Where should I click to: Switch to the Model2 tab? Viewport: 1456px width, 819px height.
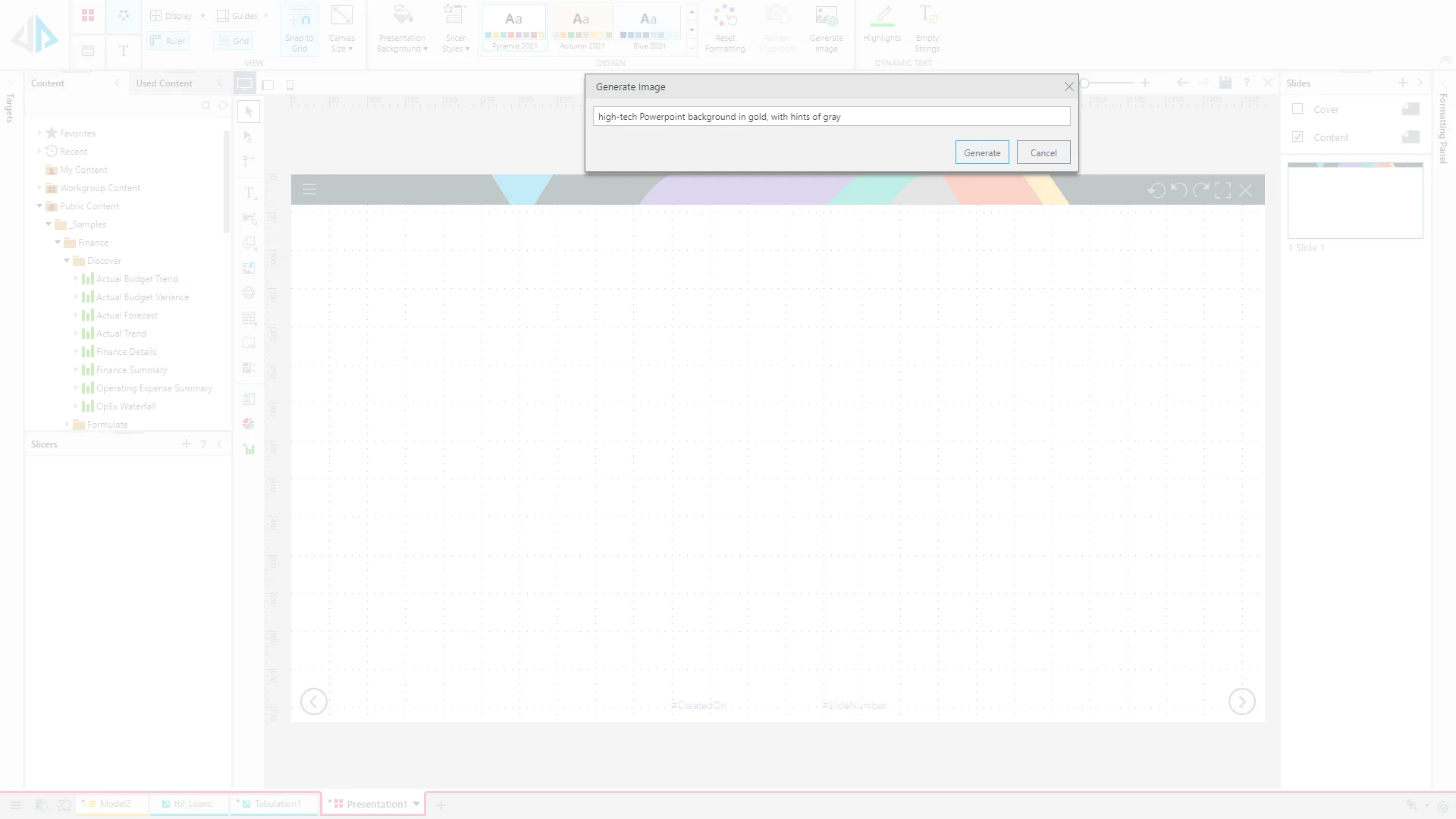coord(115,804)
